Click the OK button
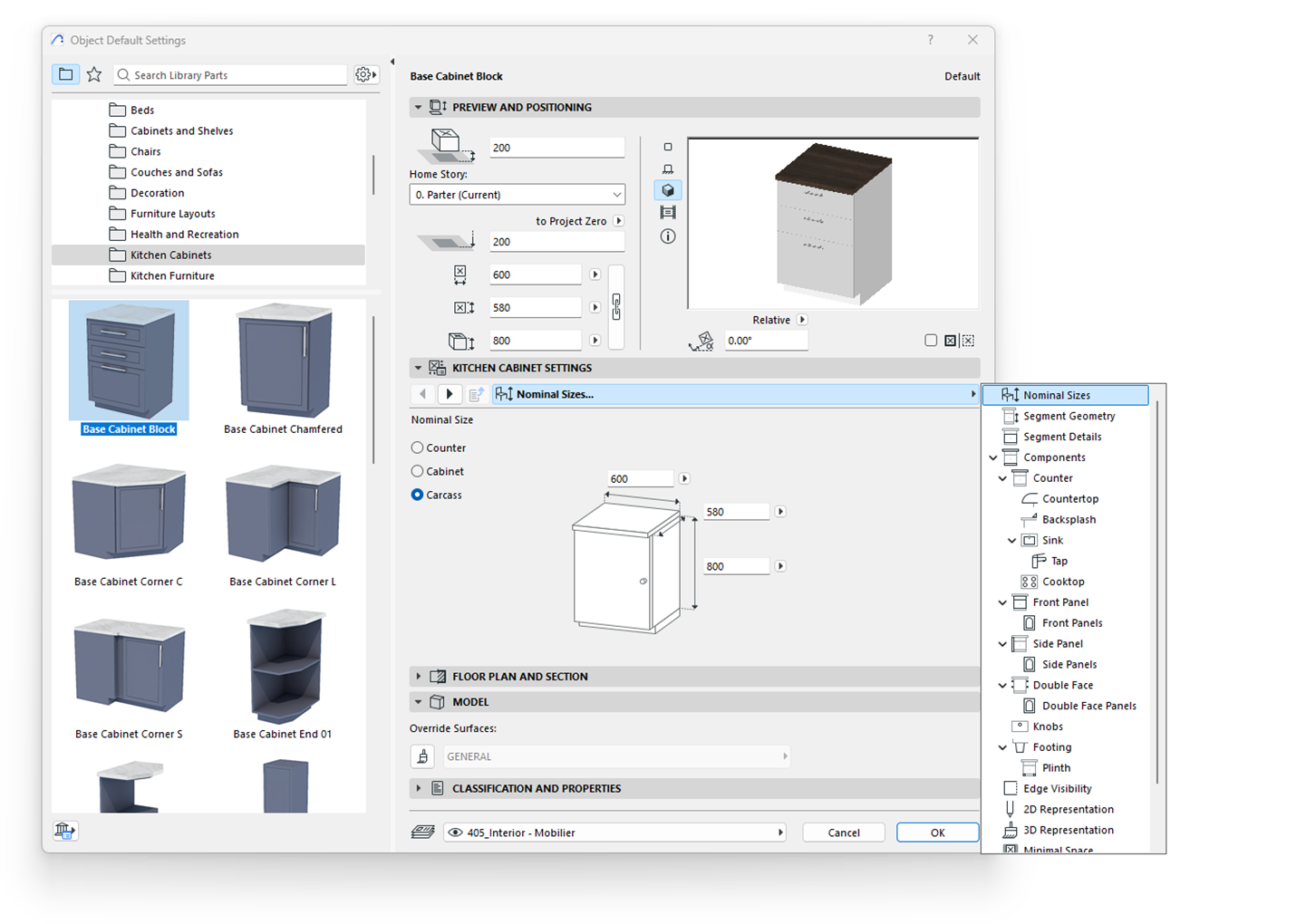The height and width of the screenshot is (924, 1306). [938, 833]
